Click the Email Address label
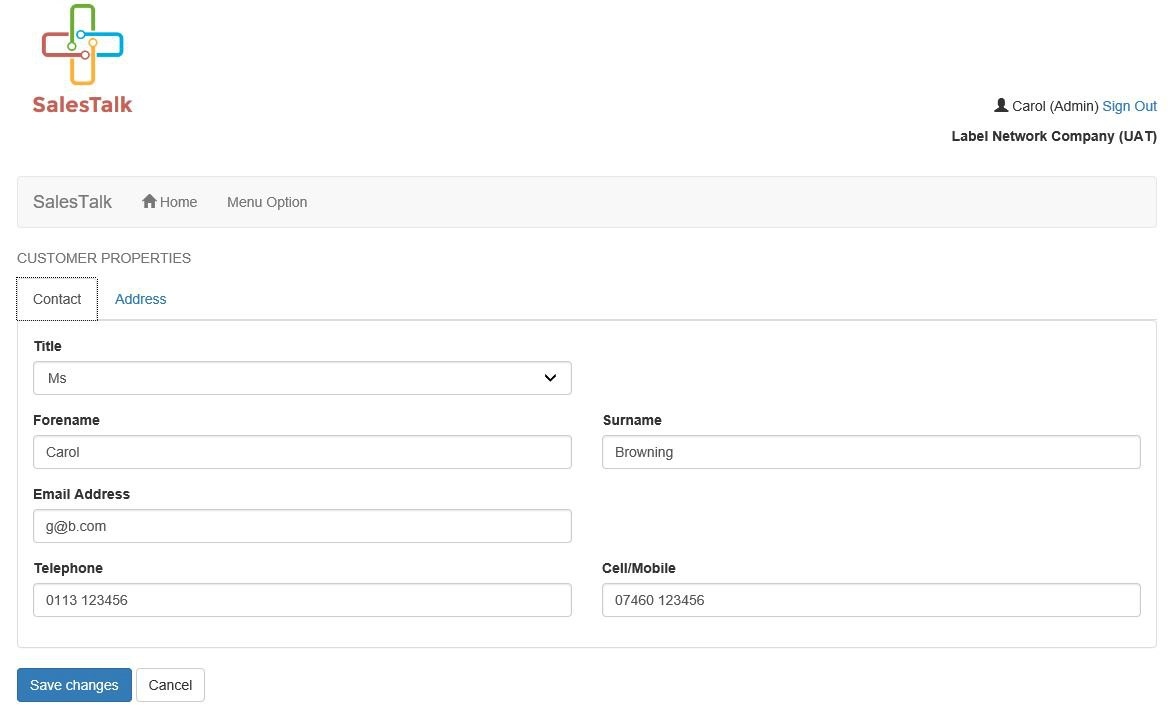Viewport: 1171px width, 713px height. click(81, 494)
